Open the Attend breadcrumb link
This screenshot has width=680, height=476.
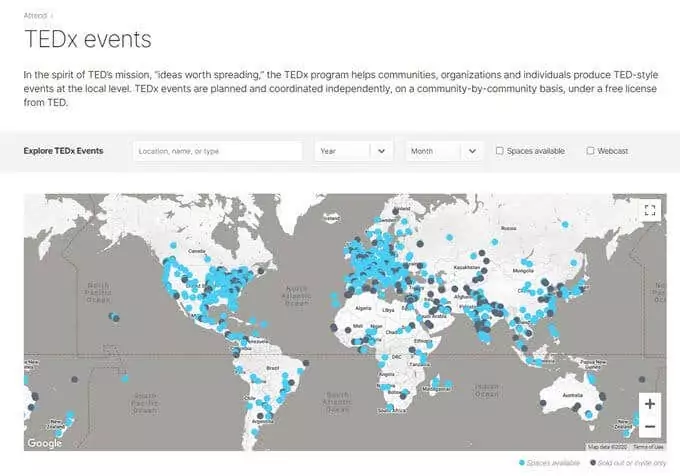tap(35, 16)
